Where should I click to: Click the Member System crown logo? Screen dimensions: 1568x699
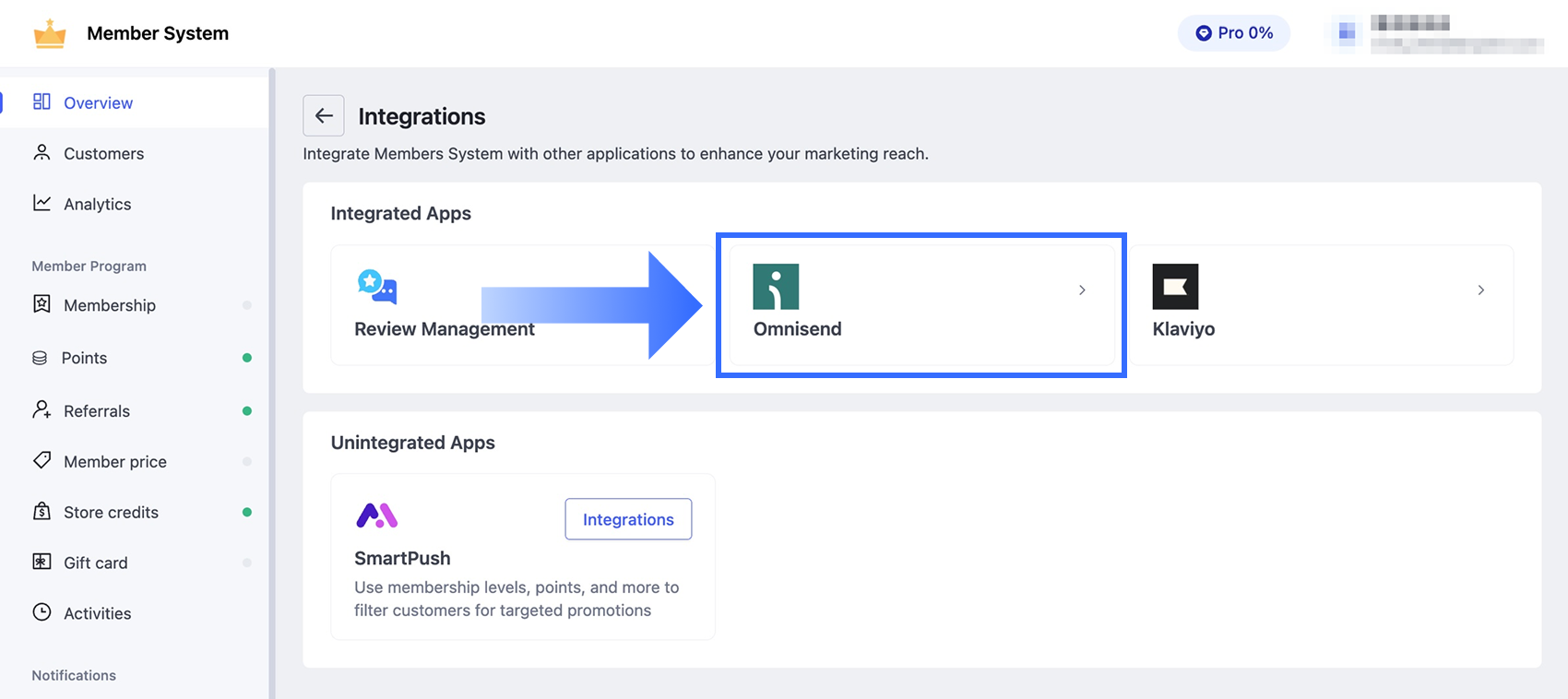tap(50, 33)
